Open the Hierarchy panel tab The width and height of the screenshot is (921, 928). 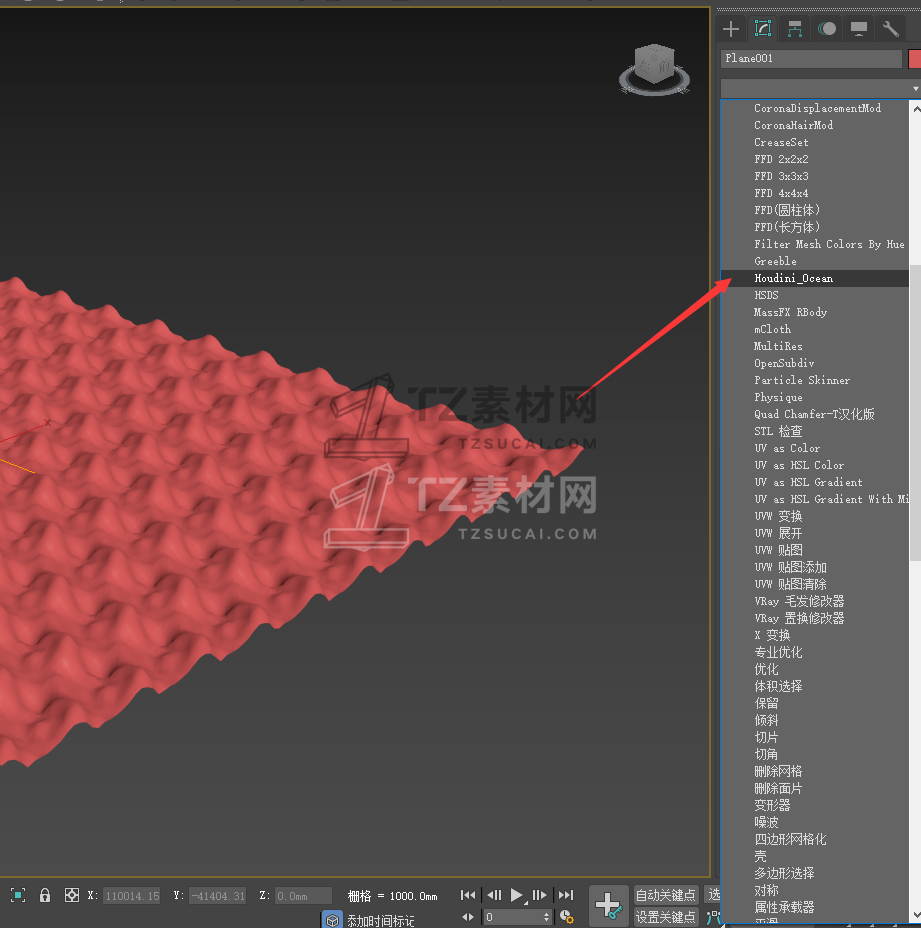[x=795, y=29]
